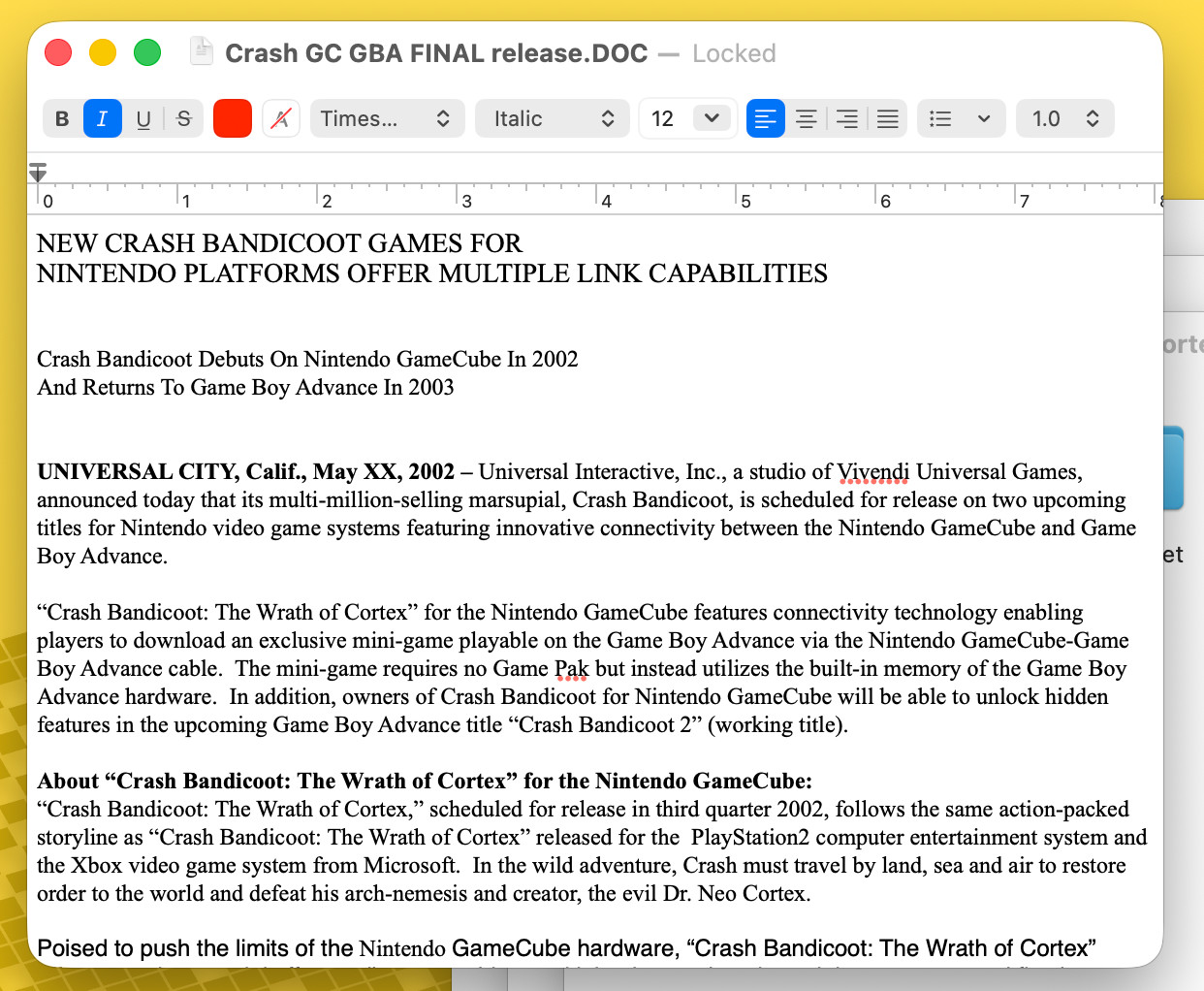Center align the text

[x=807, y=118]
